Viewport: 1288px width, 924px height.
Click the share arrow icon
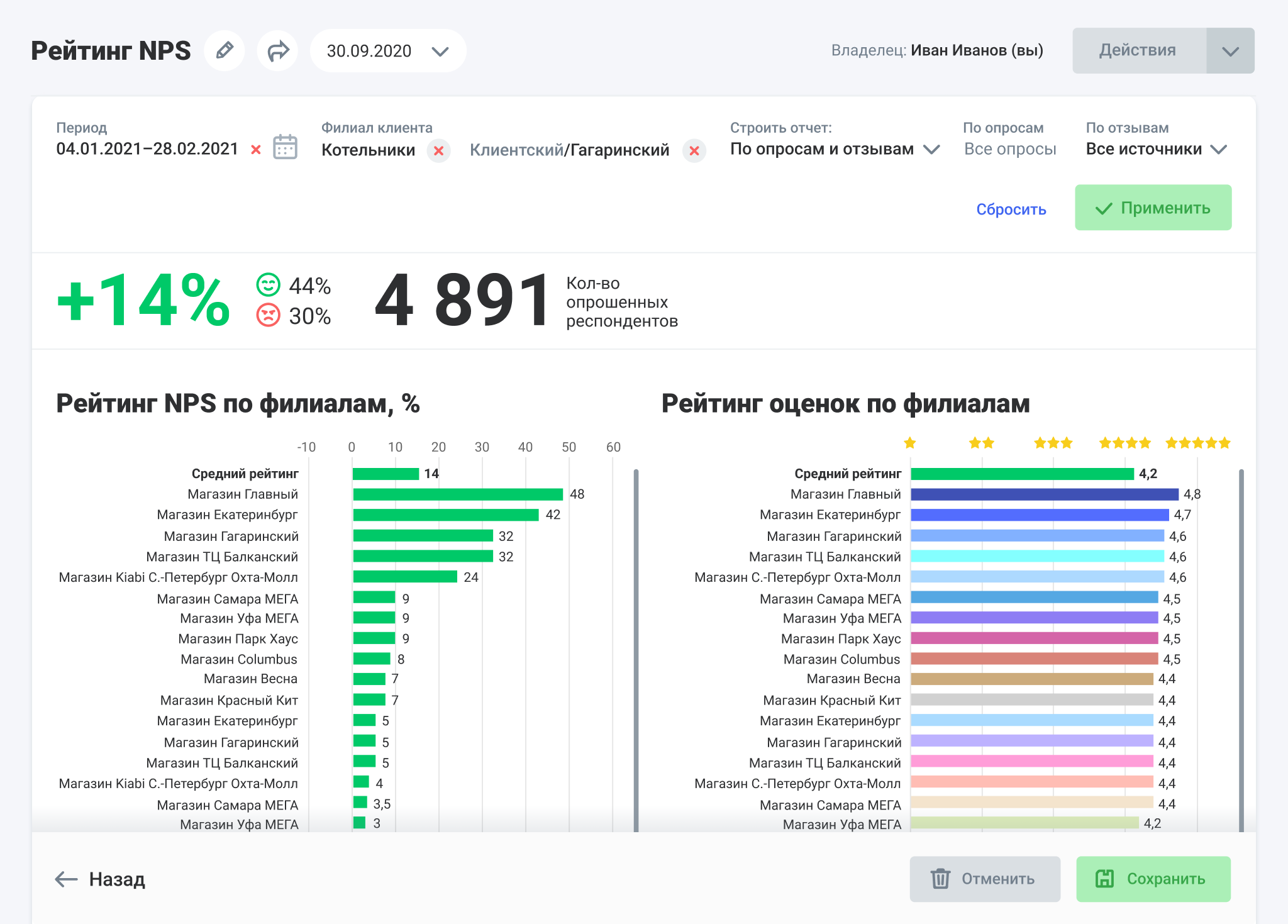coord(277,50)
